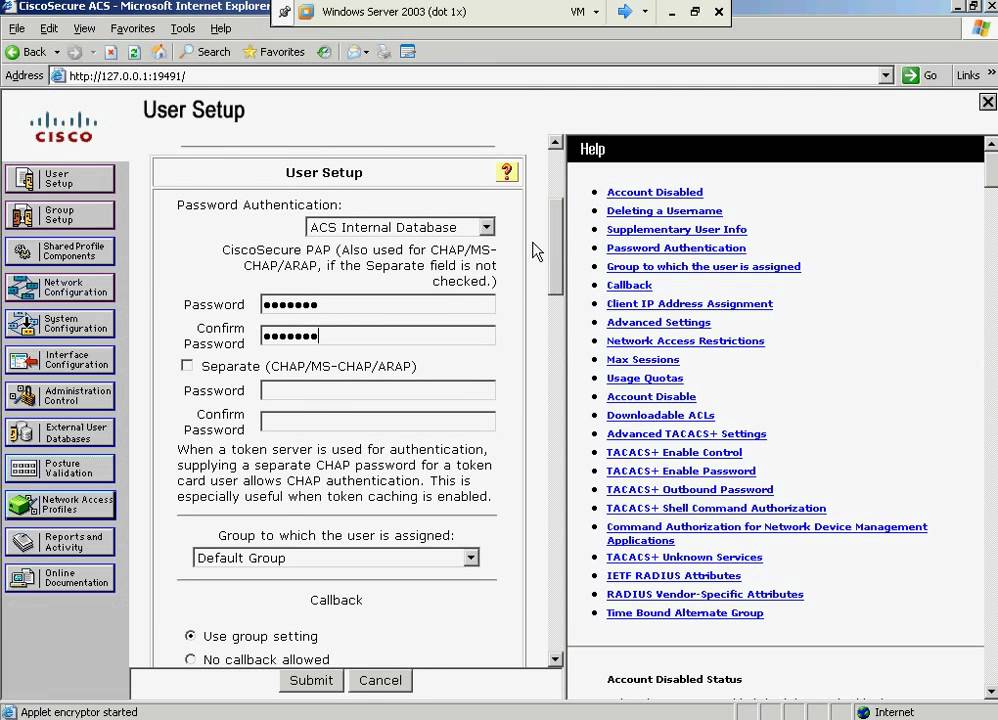
Task: Click the Go button beside address bar
Action: (x=920, y=75)
